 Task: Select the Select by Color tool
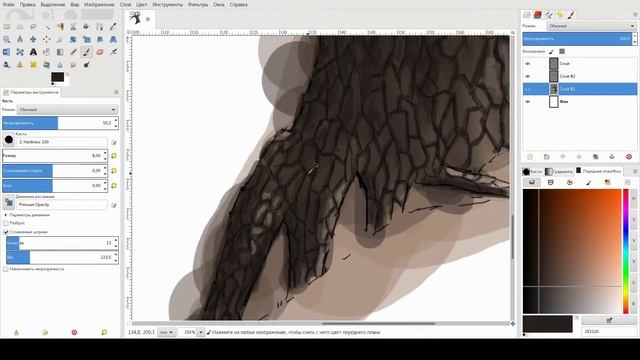[x=60, y=27]
